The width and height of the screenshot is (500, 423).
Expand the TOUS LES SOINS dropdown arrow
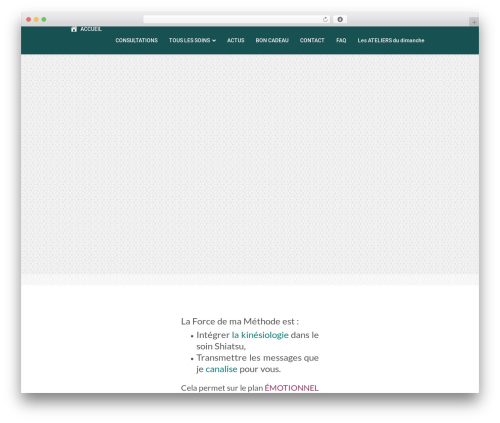point(214,41)
